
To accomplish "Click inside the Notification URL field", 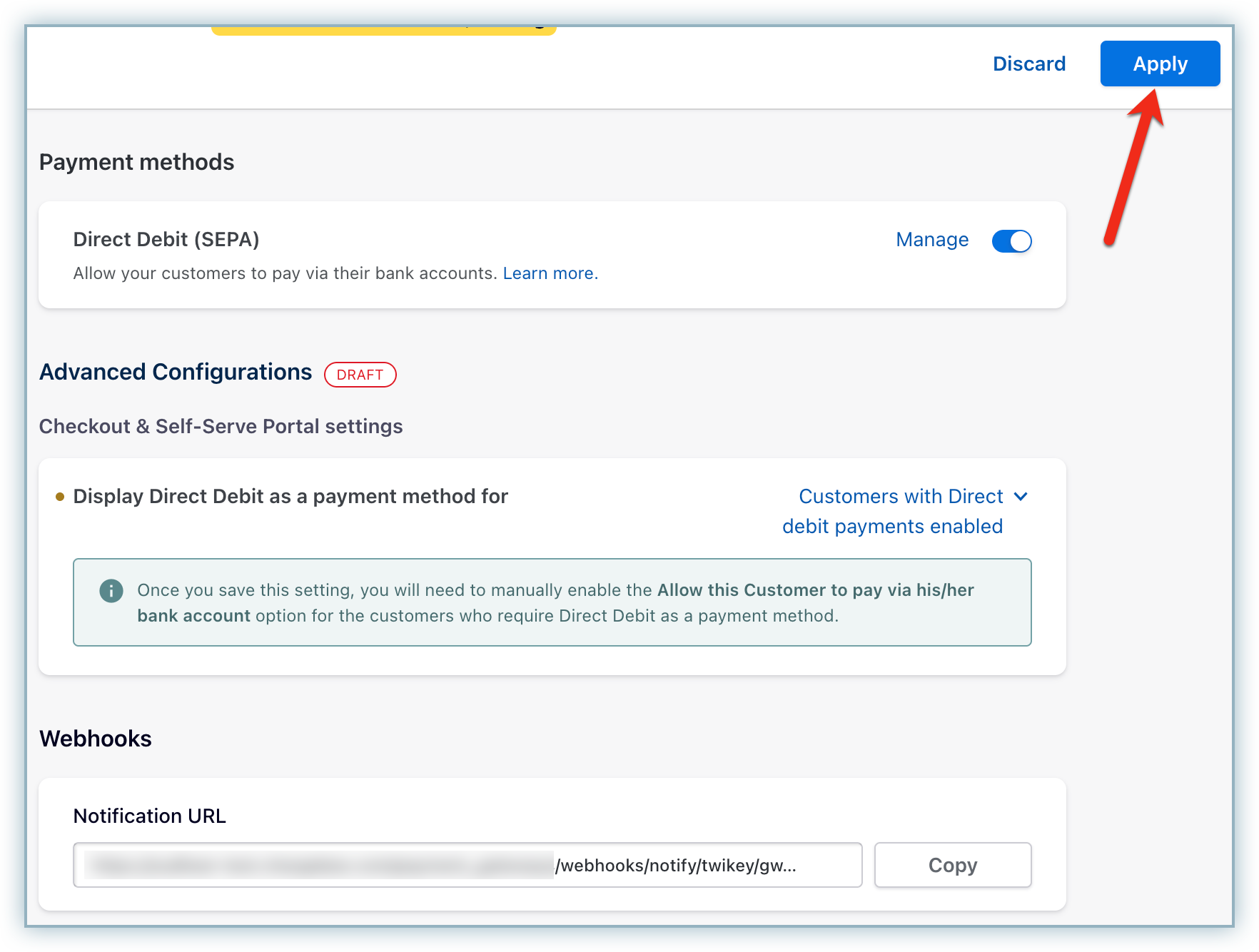I will tap(467, 865).
